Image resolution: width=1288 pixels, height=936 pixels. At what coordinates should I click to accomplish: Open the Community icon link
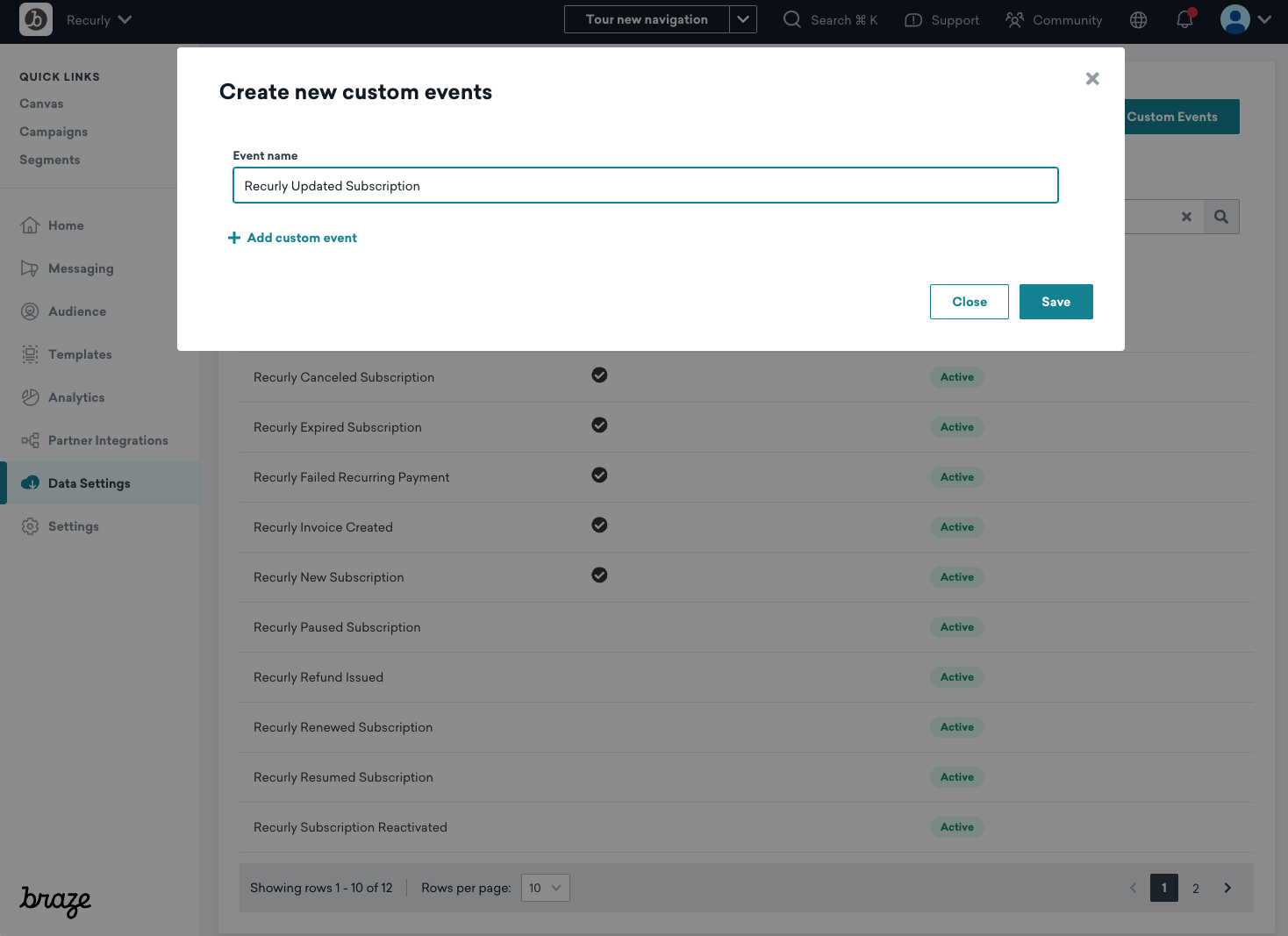coord(1015,19)
